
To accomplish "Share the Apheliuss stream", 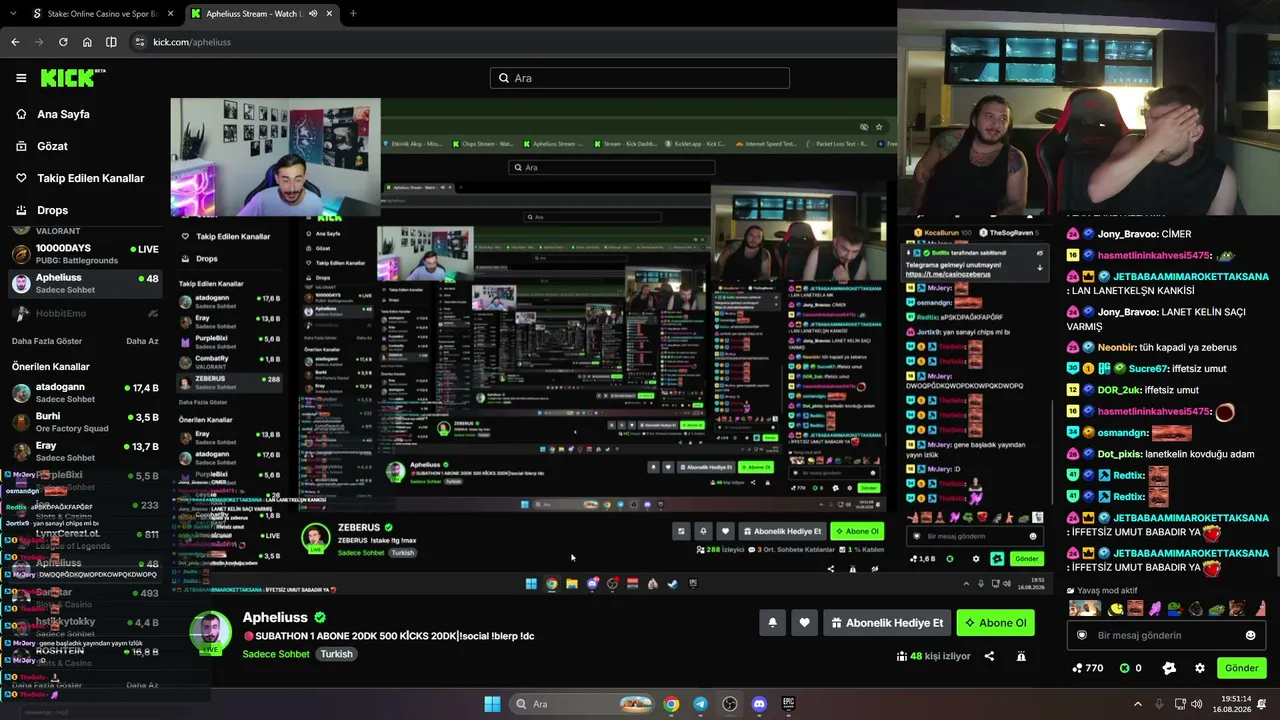I will [x=989, y=656].
